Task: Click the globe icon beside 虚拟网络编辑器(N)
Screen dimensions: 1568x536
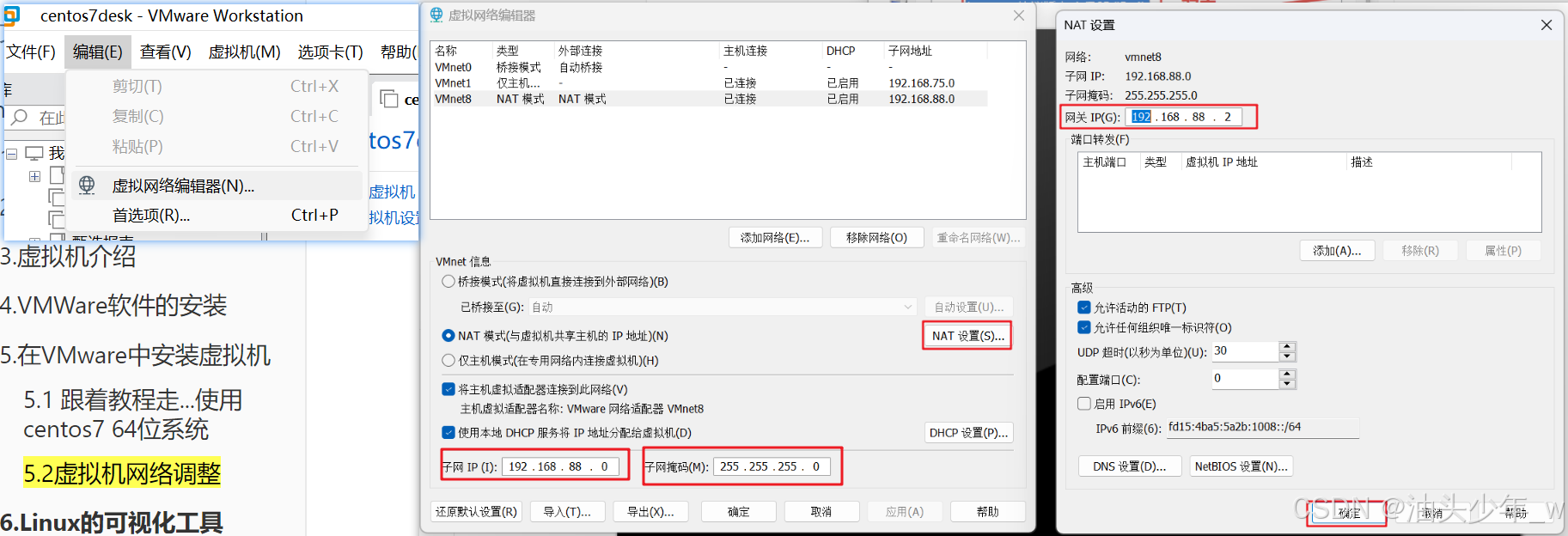Action: pyautogui.click(x=87, y=185)
